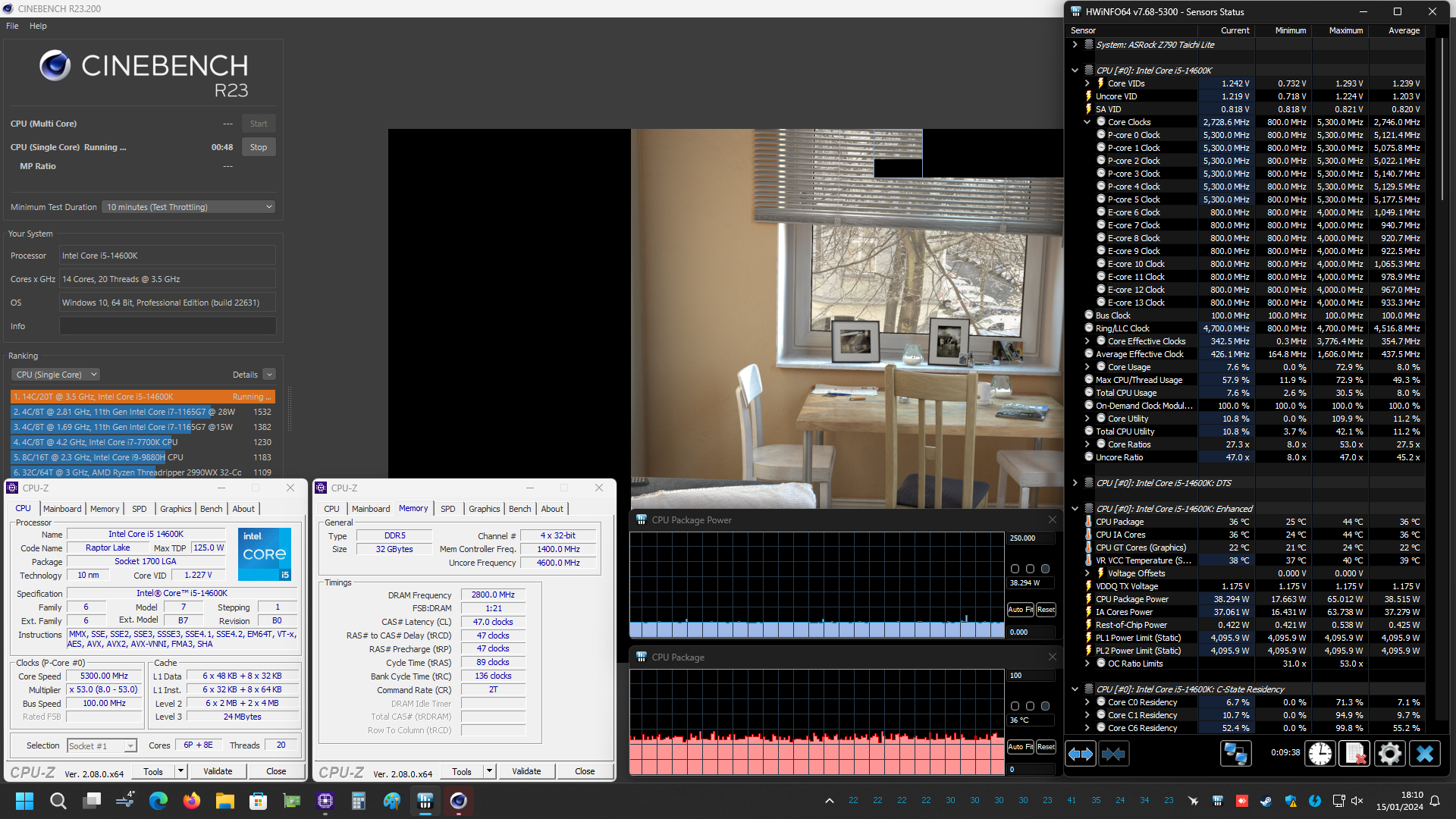Click Validate in left CPU-Z window

pyautogui.click(x=218, y=771)
